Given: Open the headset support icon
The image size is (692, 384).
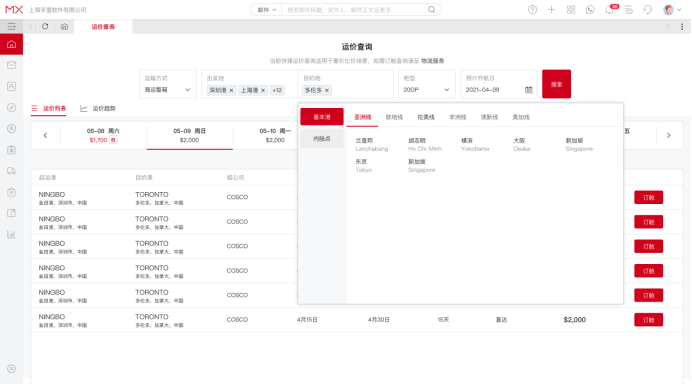Looking at the screenshot, I should pos(647,10).
